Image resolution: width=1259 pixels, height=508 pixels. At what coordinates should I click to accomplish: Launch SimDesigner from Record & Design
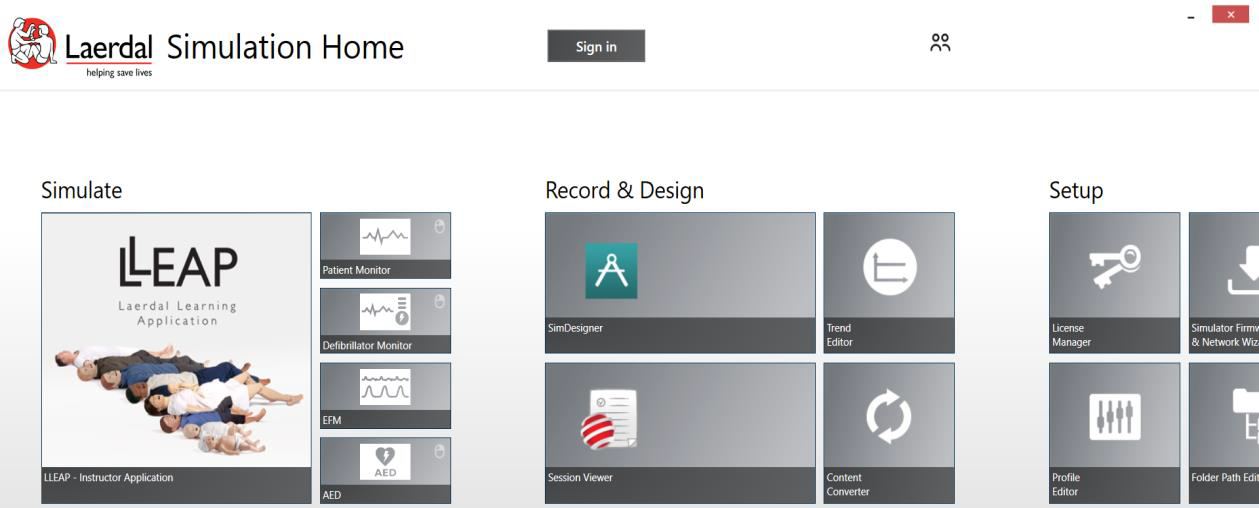[680, 282]
